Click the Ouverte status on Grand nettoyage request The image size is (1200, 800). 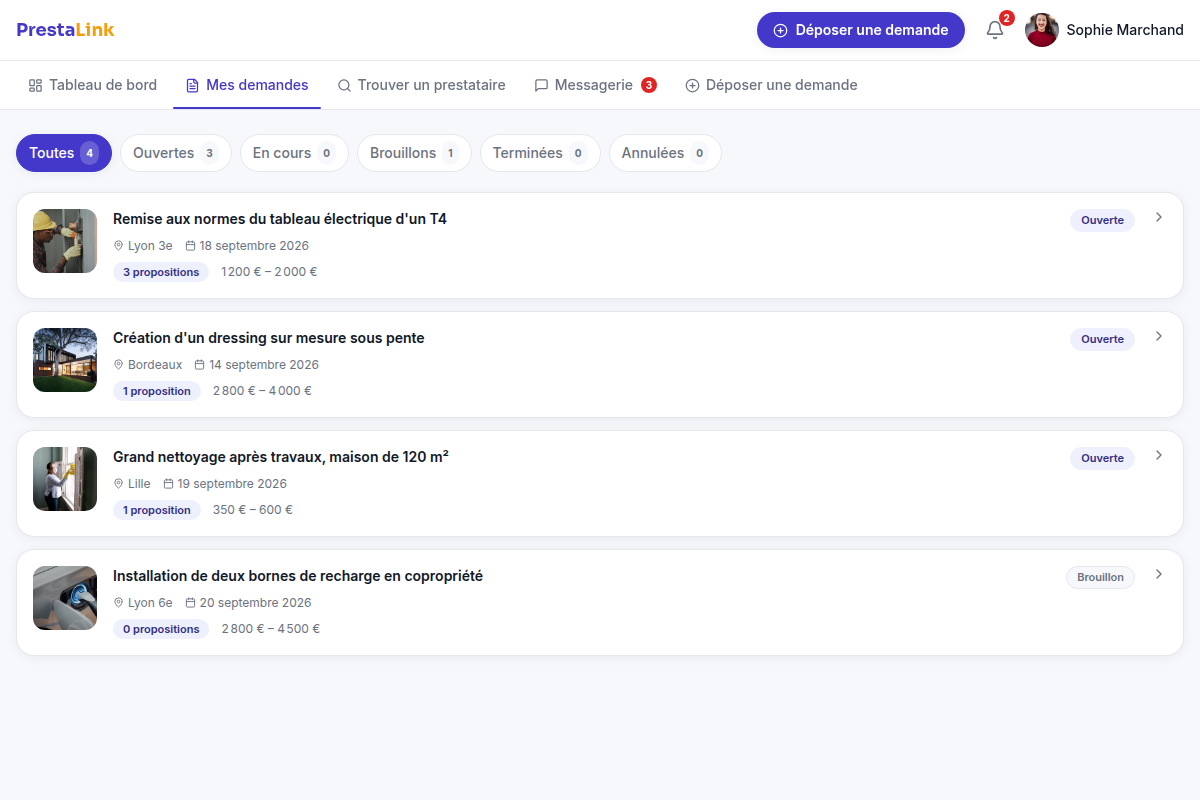pyautogui.click(x=1102, y=458)
